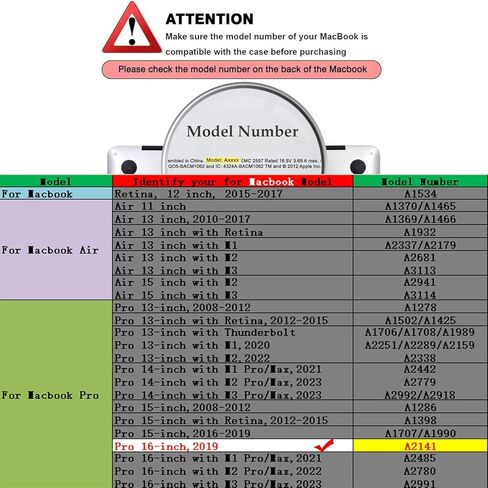
Task: Click the 'For Macbook Pro' category cell
Action: (x=56, y=394)
